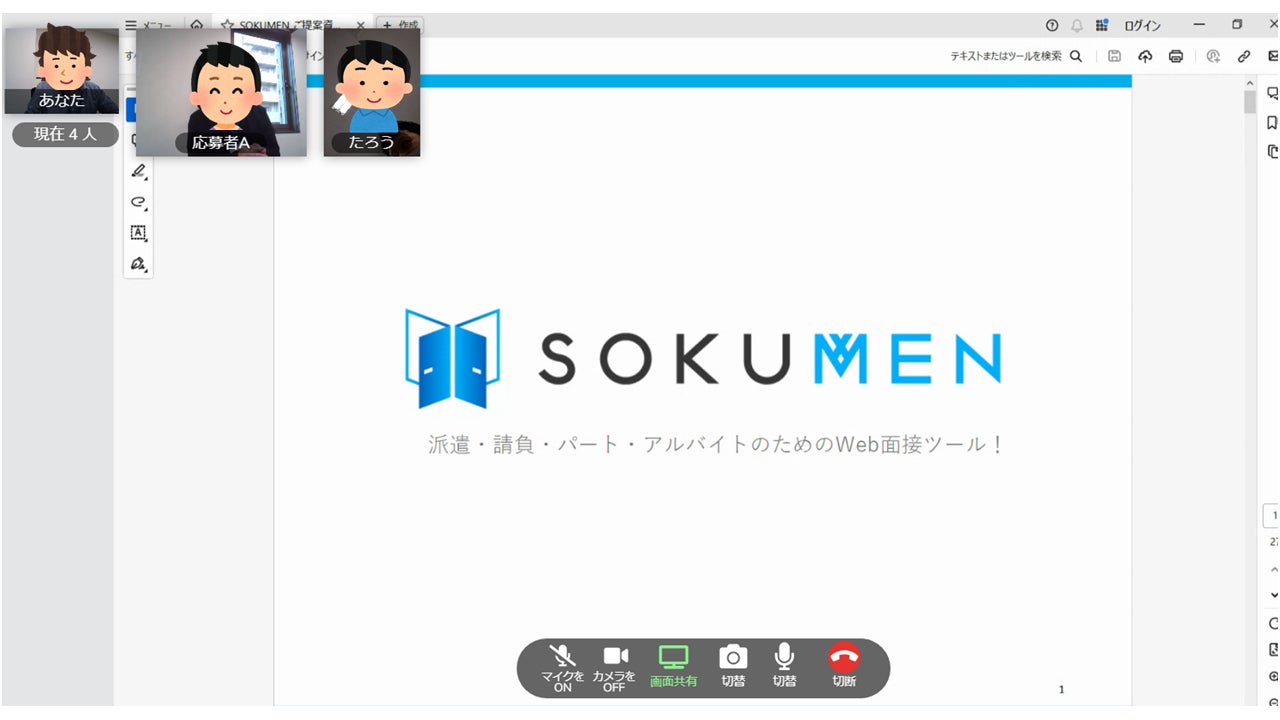Select the freehand draw loop tool
The image size is (1280, 720).
tap(139, 202)
